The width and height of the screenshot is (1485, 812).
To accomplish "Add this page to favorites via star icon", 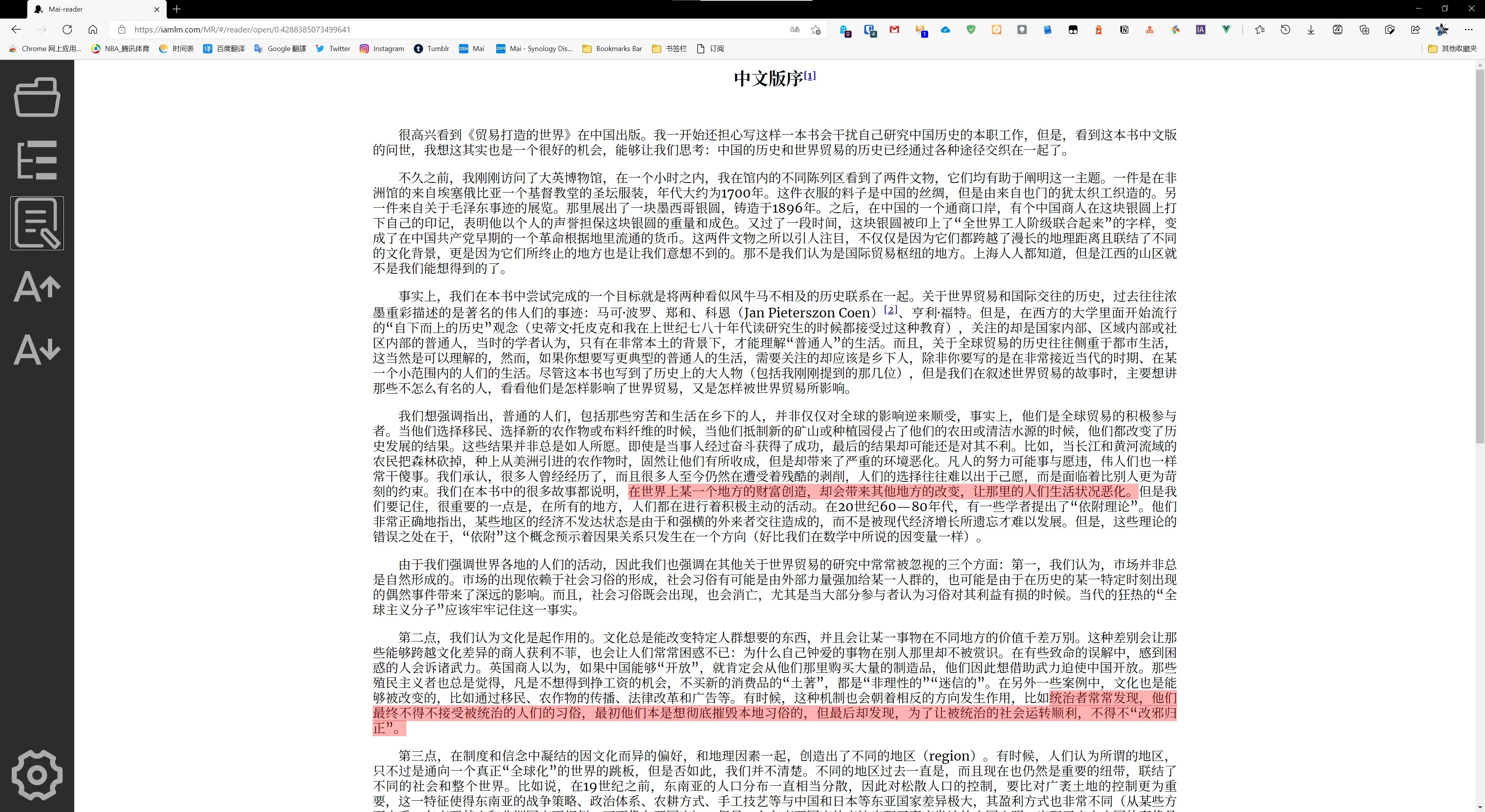I will [816, 29].
